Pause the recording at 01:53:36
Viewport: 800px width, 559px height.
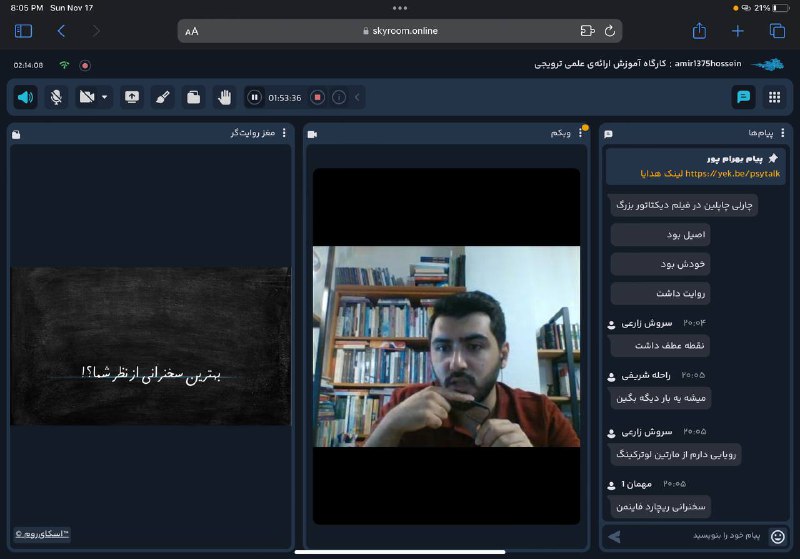click(x=254, y=97)
